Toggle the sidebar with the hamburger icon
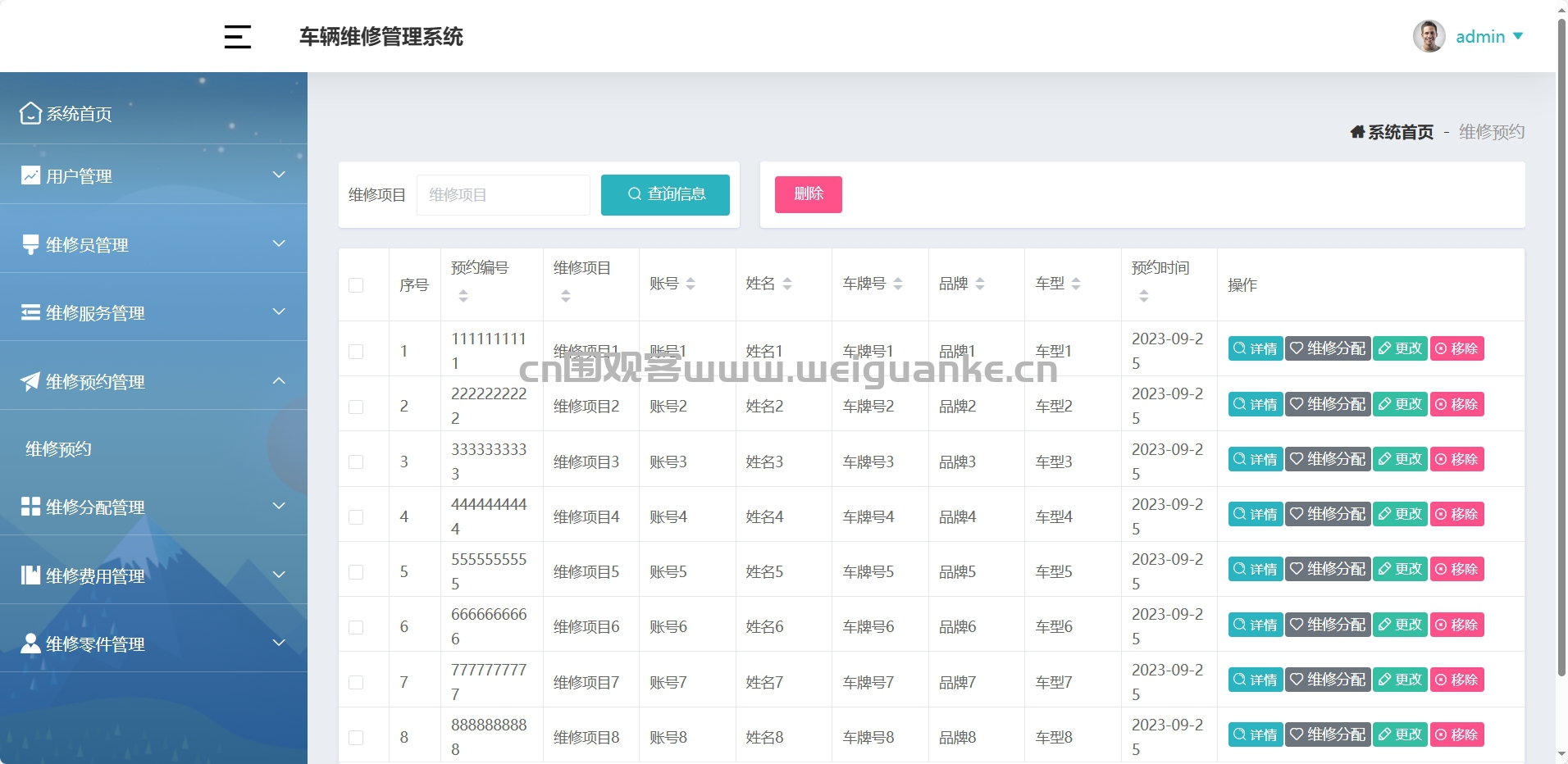The image size is (1568, 764). click(238, 37)
